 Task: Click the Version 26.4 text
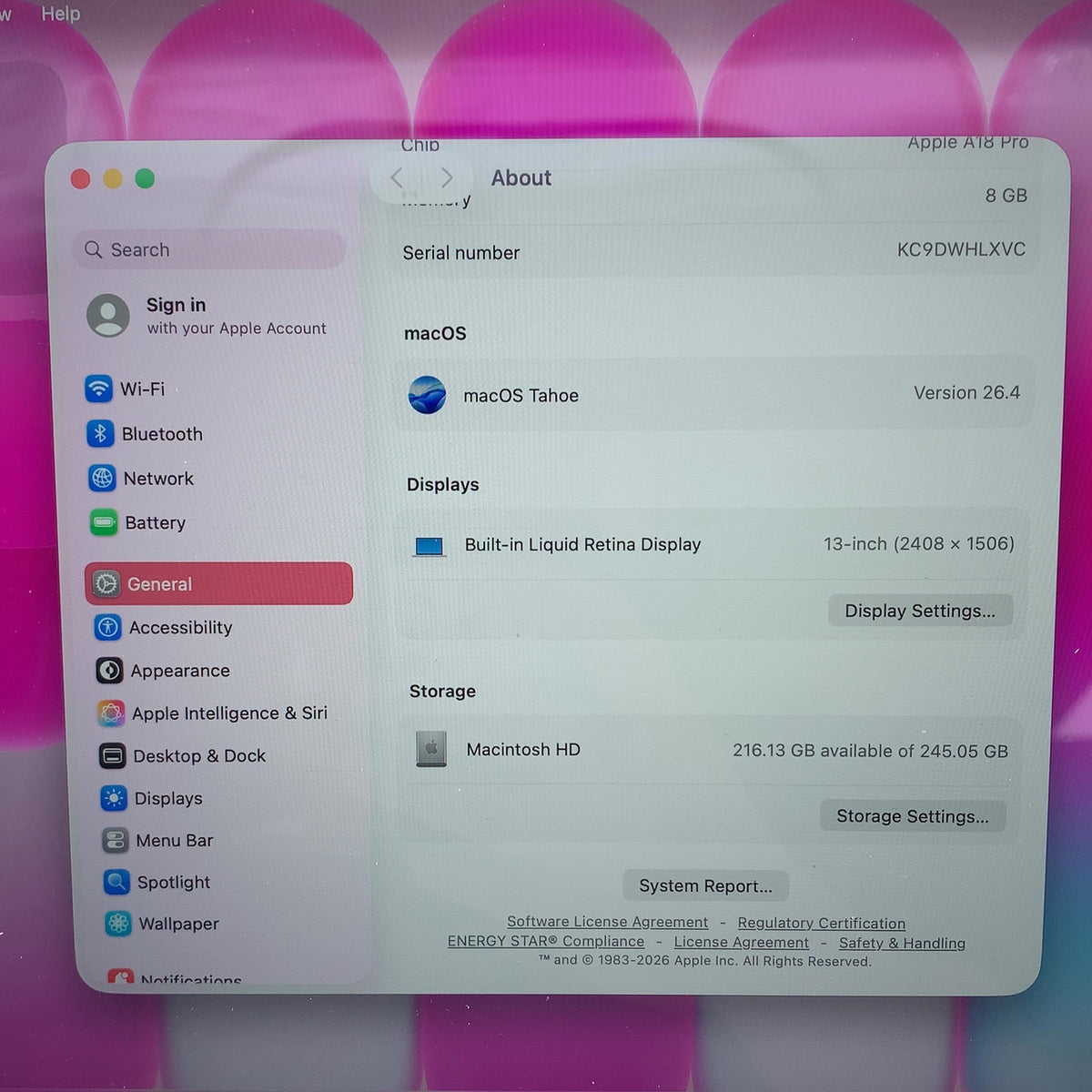(x=966, y=392)
